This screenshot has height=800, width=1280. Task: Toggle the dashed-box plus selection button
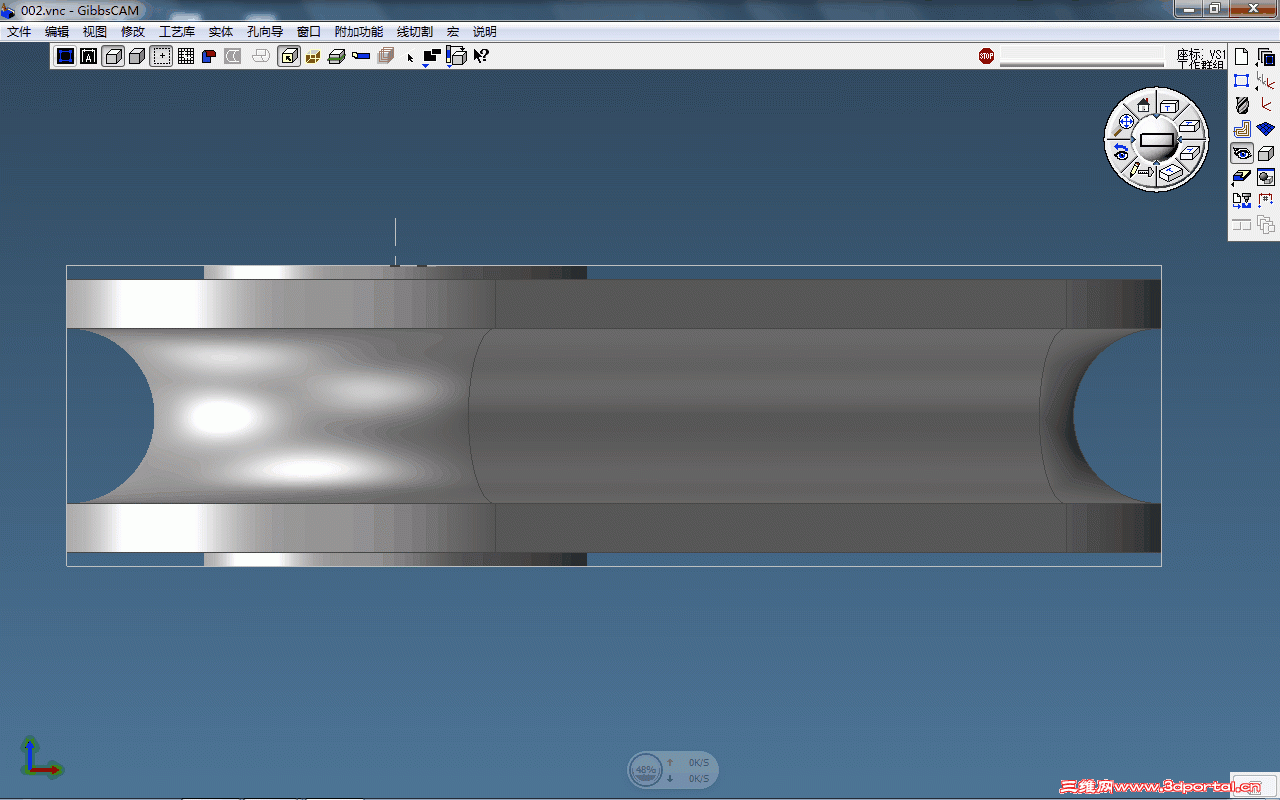161,56
